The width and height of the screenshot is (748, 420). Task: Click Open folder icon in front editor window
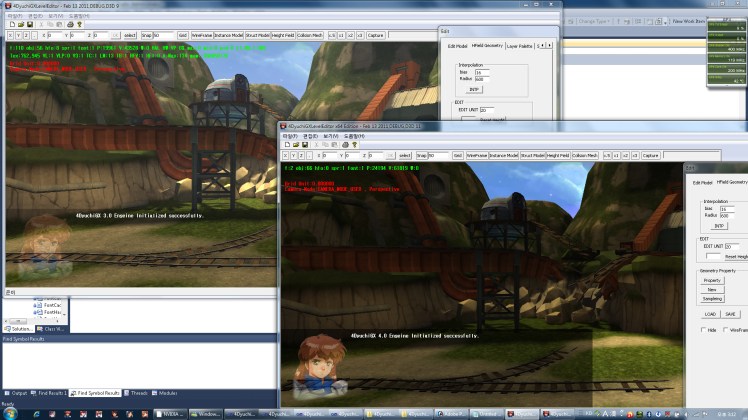(x=296, y=145)
